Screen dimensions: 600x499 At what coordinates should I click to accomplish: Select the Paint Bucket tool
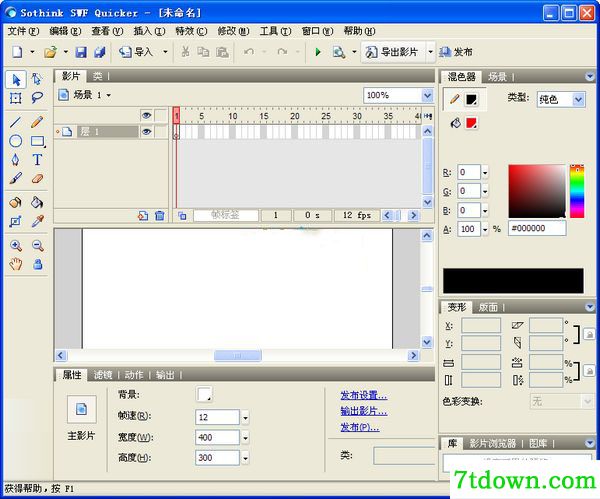coord(37,202)
